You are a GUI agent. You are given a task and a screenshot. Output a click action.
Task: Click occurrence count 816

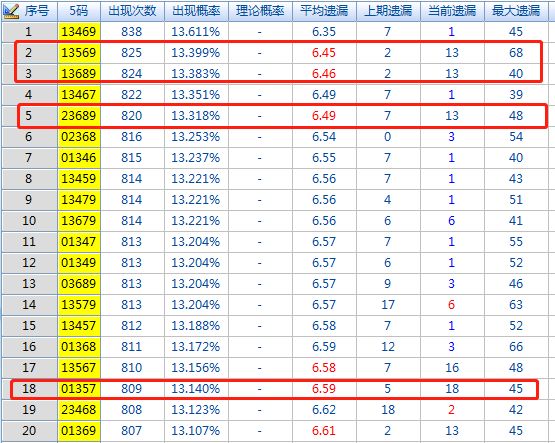click(x=132, y=137)
